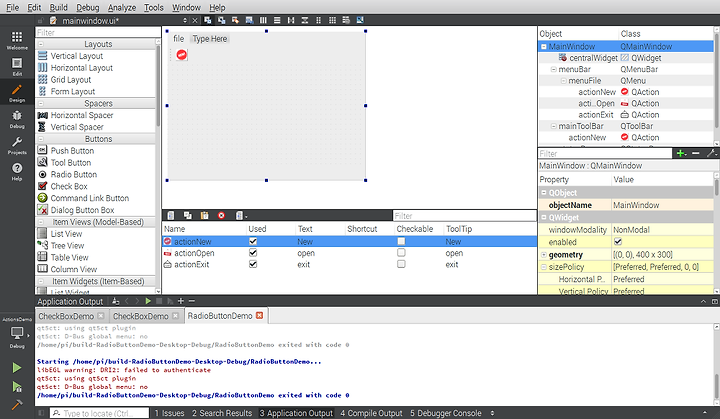Screen dimensions: 720x419
Task: Uncheck Used checkbox for actionExit
Action: pyautogui.click(x=253, y=264)
